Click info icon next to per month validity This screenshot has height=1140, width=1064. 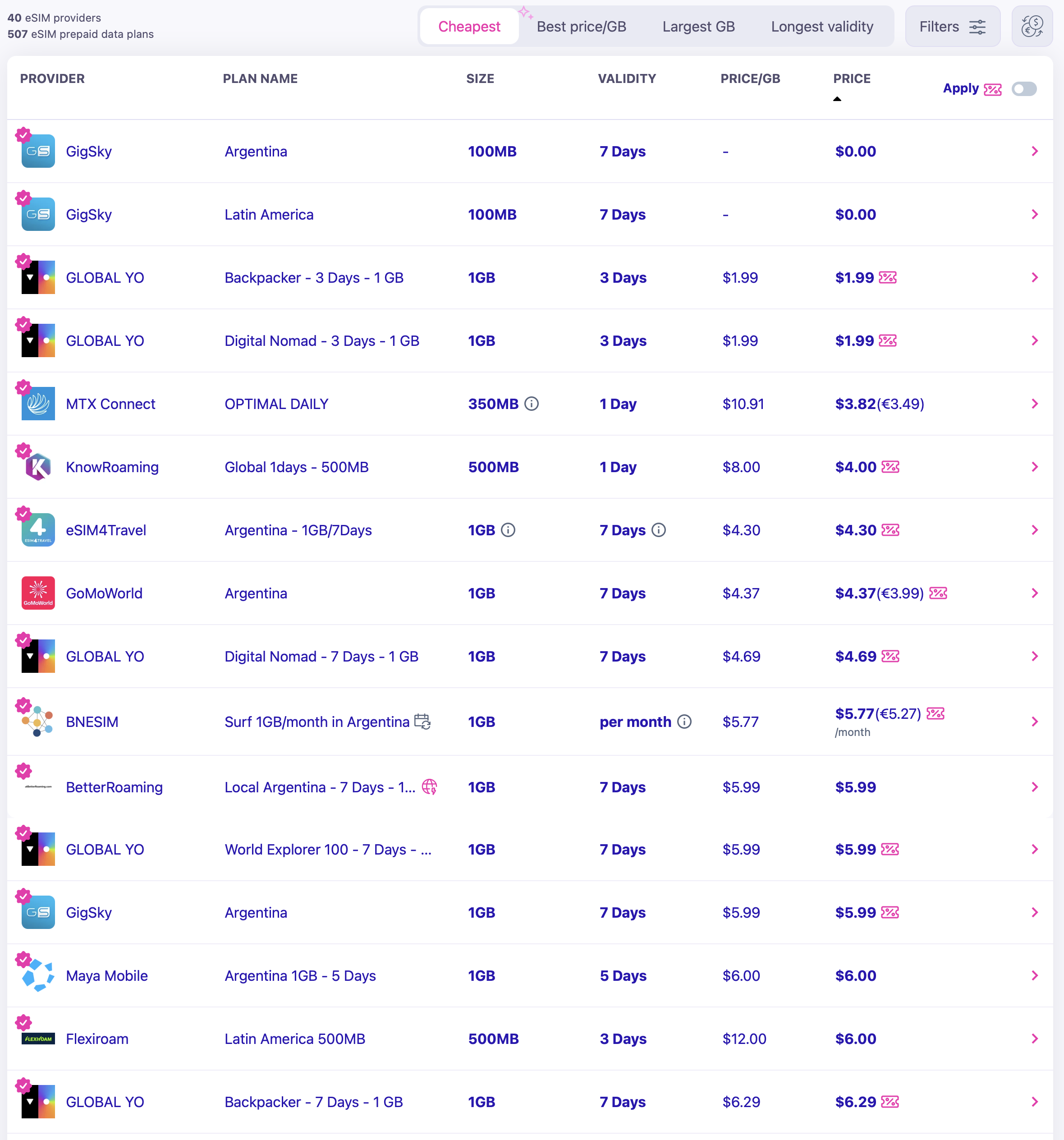684,722
